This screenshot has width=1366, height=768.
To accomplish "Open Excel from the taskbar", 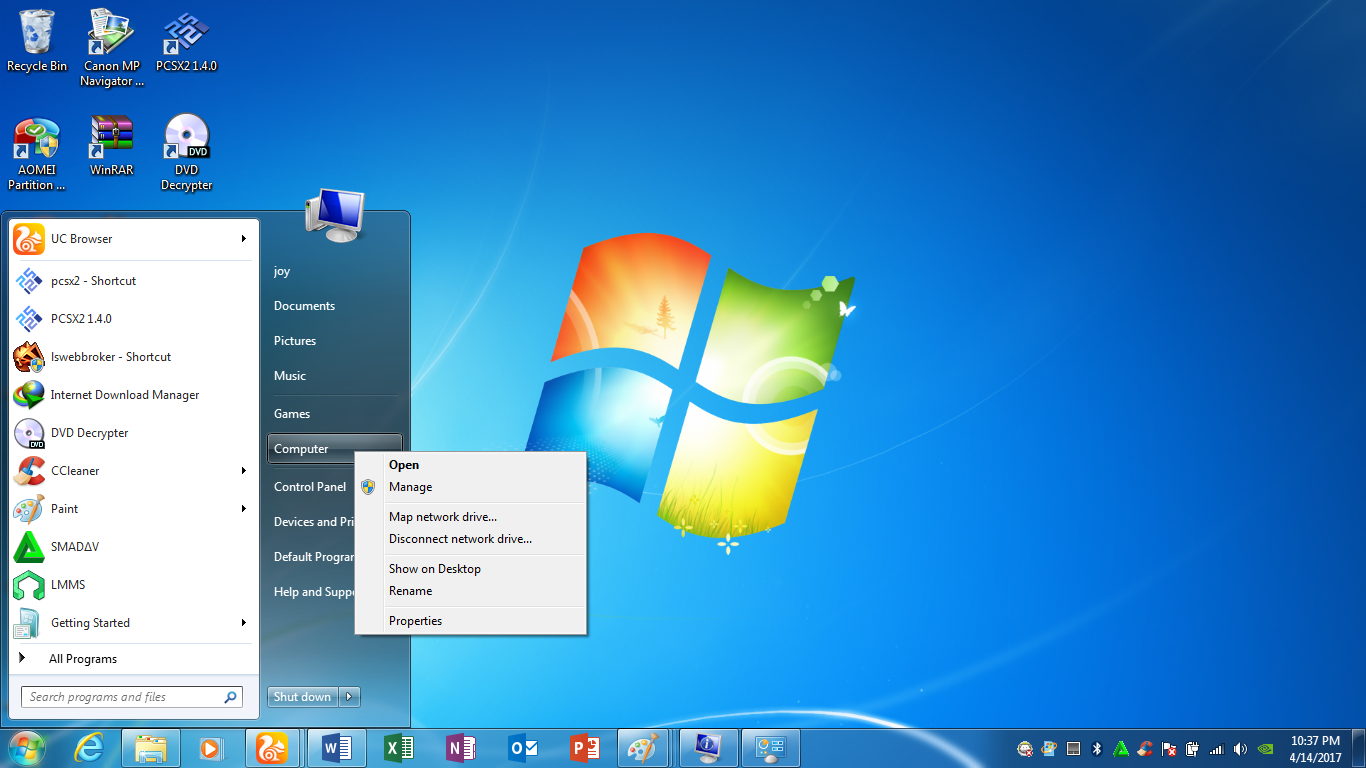I will 398,748.
